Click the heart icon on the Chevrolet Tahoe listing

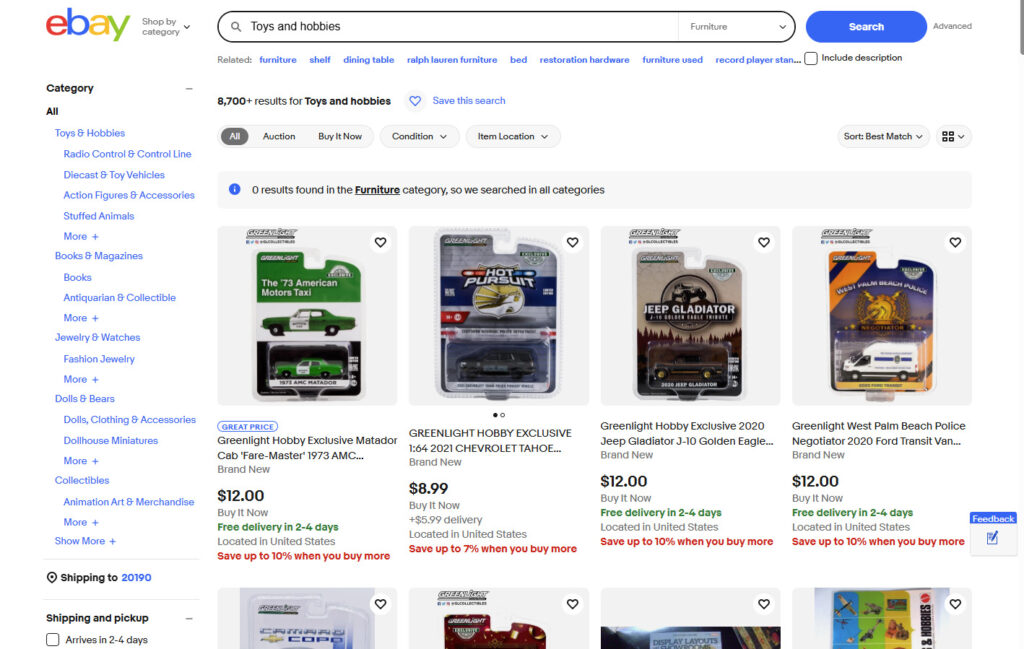pyautogui.click(x=572, y=242)
